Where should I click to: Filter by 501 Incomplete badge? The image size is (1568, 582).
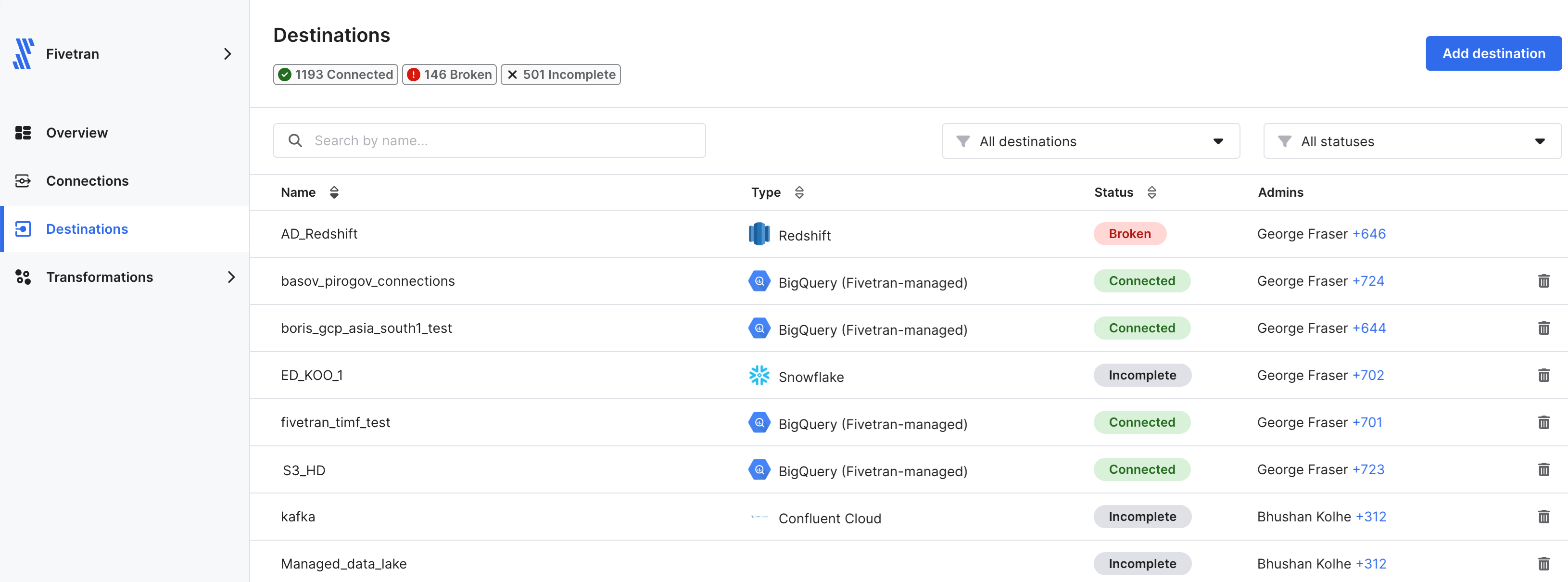561,74
